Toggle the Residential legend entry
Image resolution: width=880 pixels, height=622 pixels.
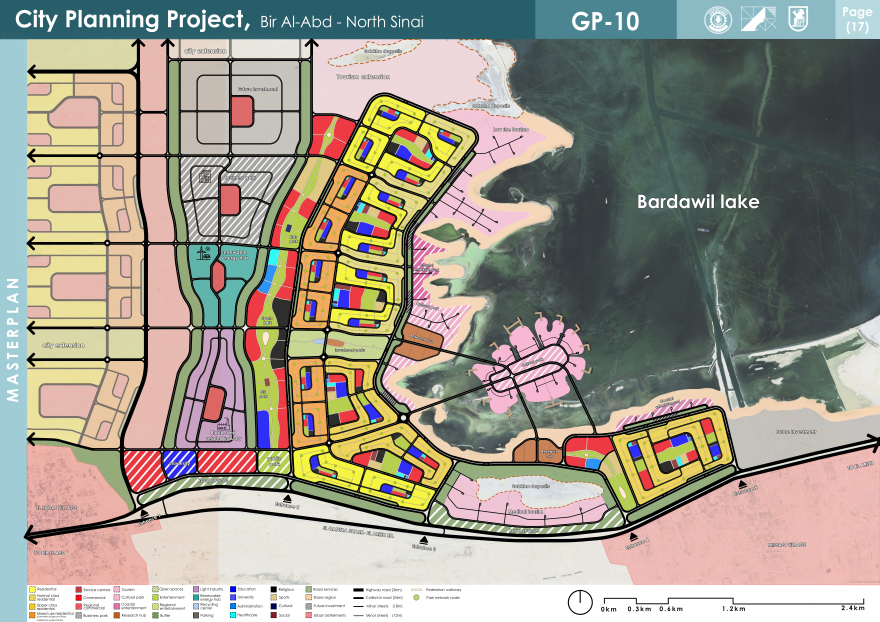tap(30, 587)
